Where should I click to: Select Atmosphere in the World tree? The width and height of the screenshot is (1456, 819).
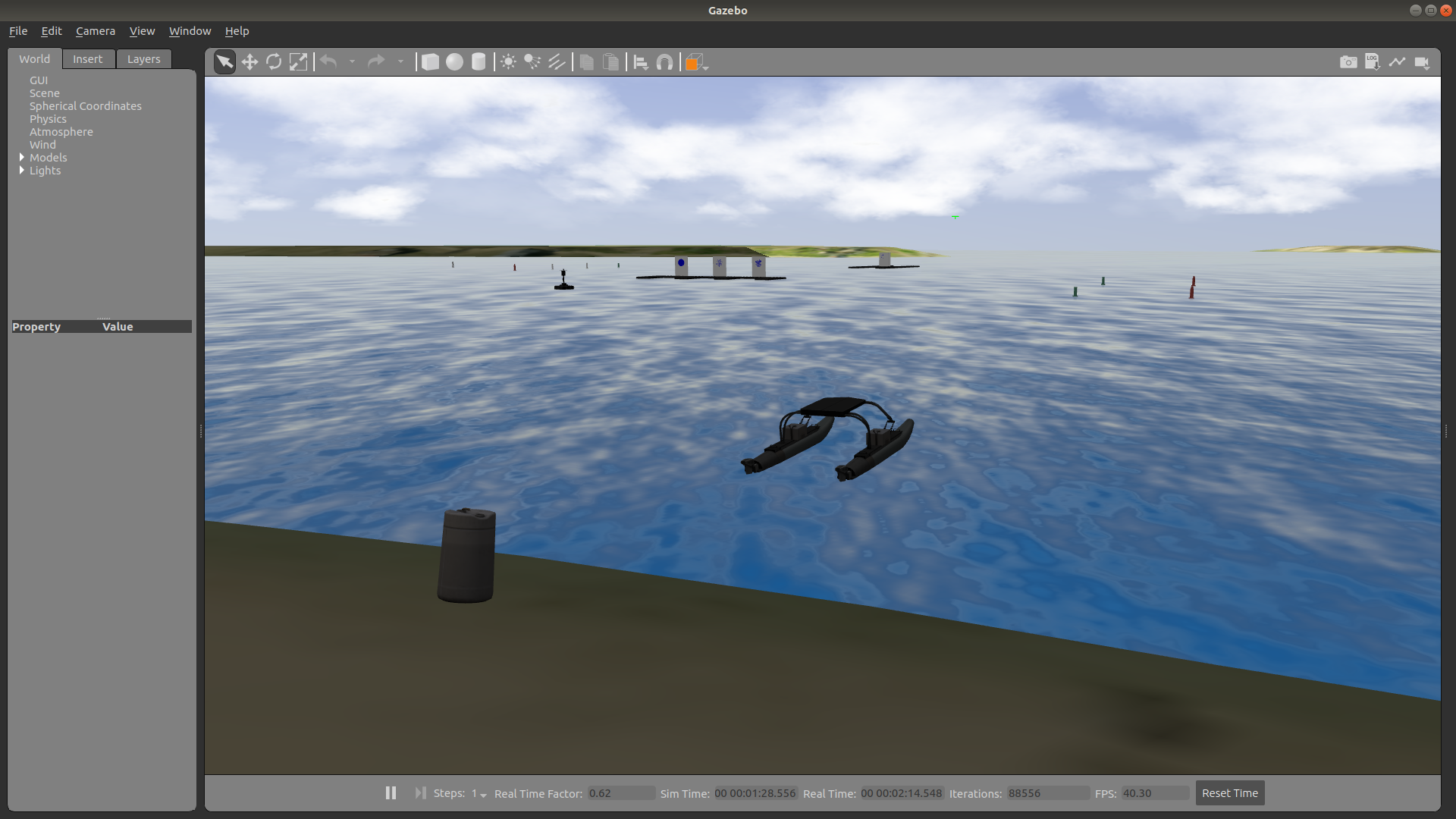61,132
